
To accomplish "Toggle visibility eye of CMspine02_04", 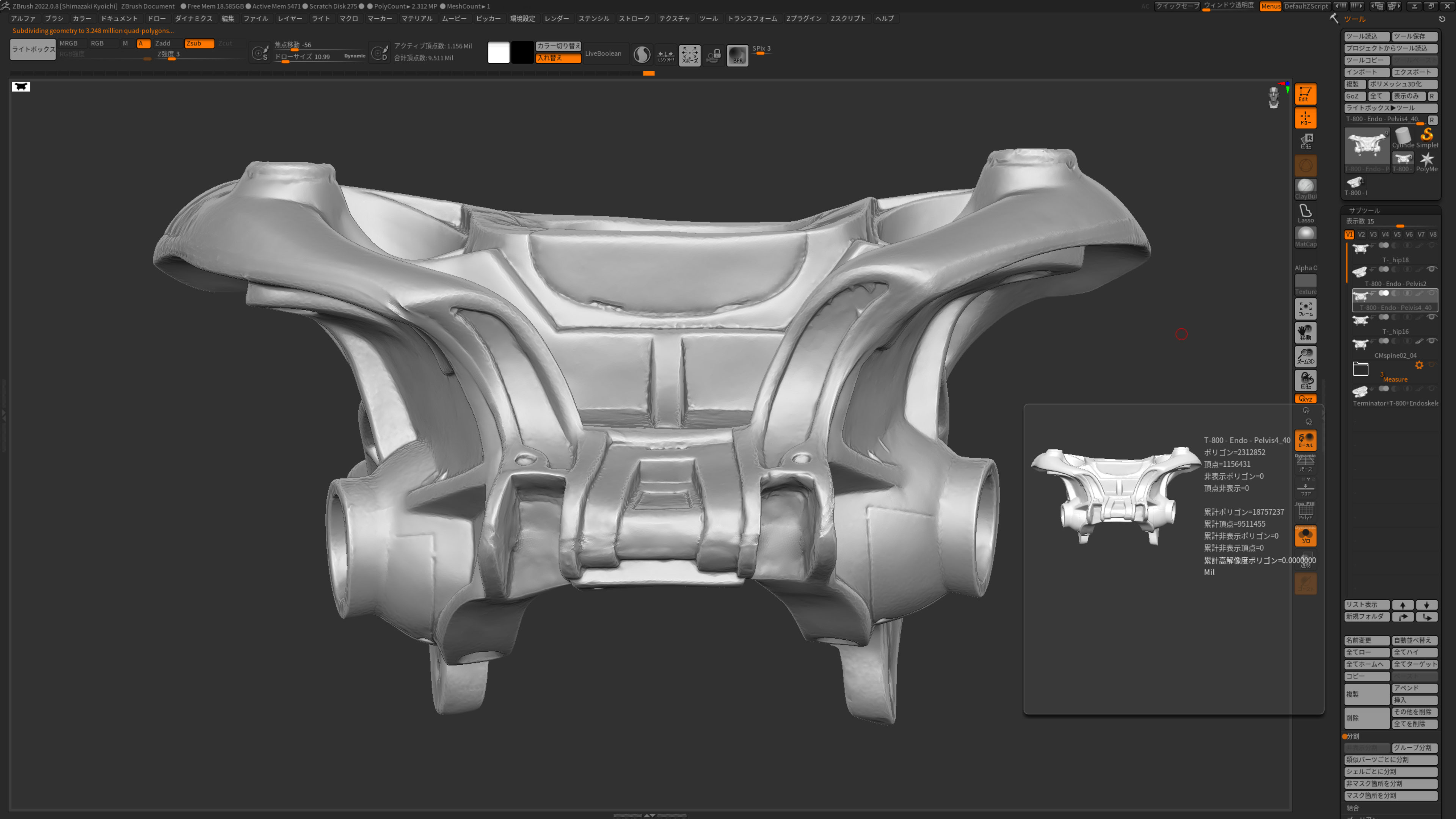I will pos(1432,341).
